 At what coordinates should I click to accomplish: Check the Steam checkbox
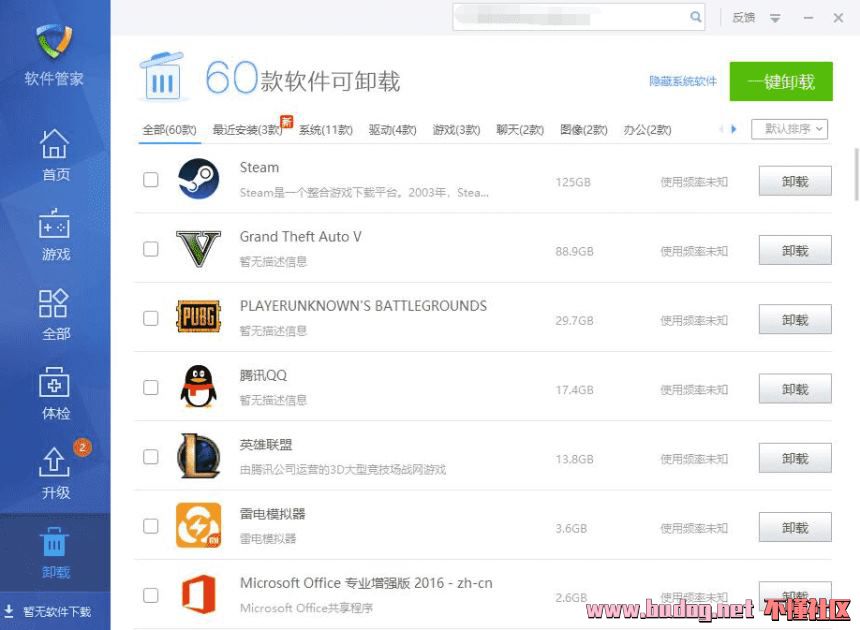click(x=151, y=179)
